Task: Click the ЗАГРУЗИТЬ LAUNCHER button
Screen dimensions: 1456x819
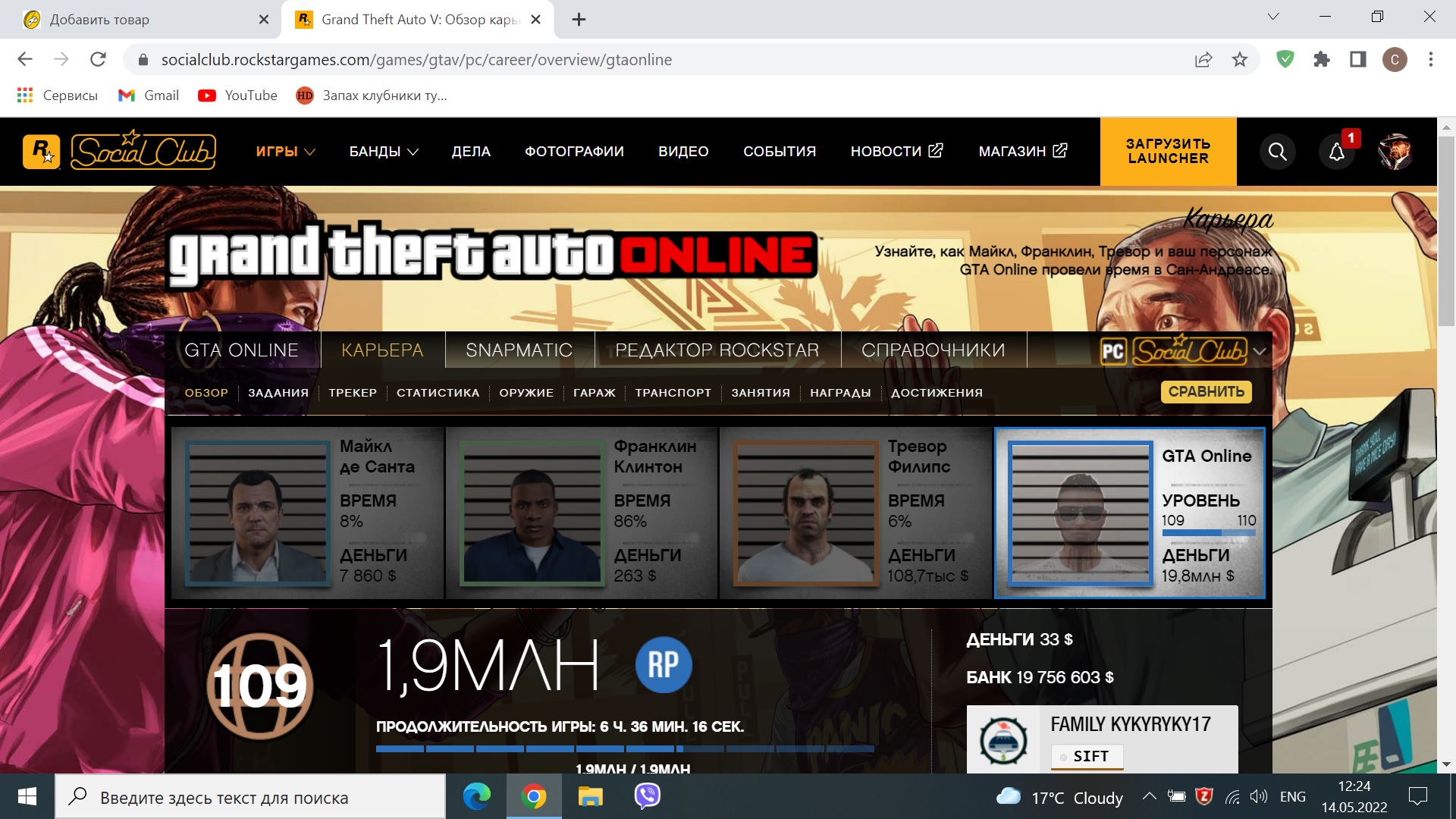Action: click(x=1168, y=152)
